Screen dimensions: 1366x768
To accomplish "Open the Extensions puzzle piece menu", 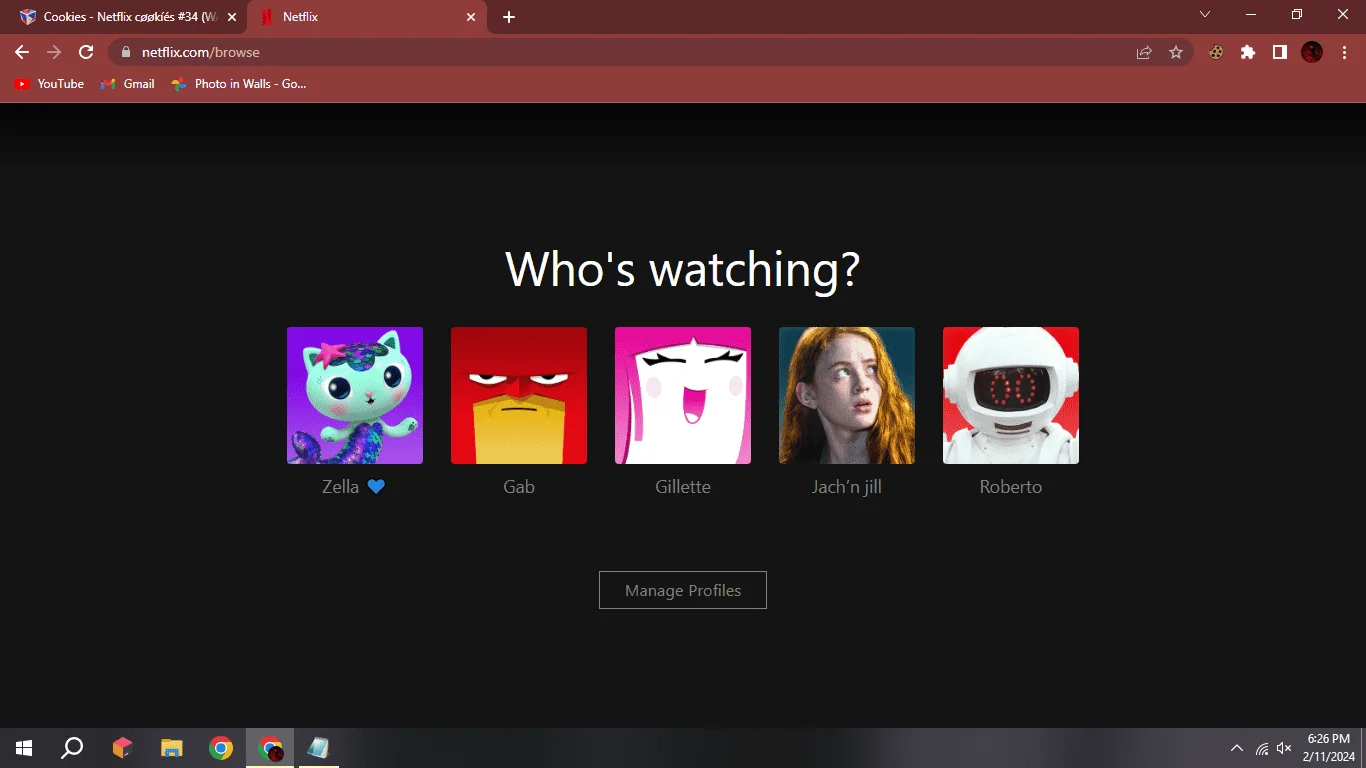I will point(1248,52).
